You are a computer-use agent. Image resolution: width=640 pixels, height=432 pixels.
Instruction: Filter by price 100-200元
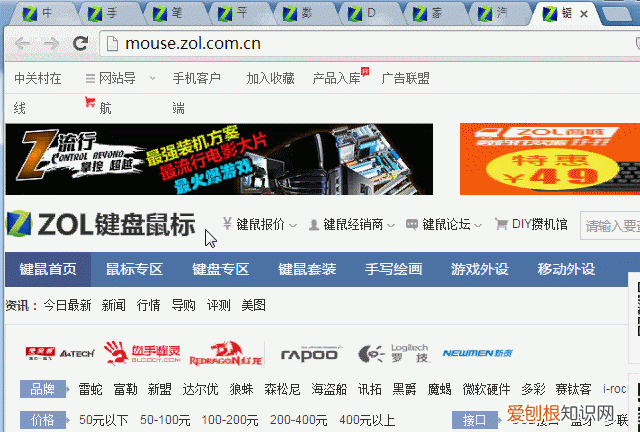(230, 420)
